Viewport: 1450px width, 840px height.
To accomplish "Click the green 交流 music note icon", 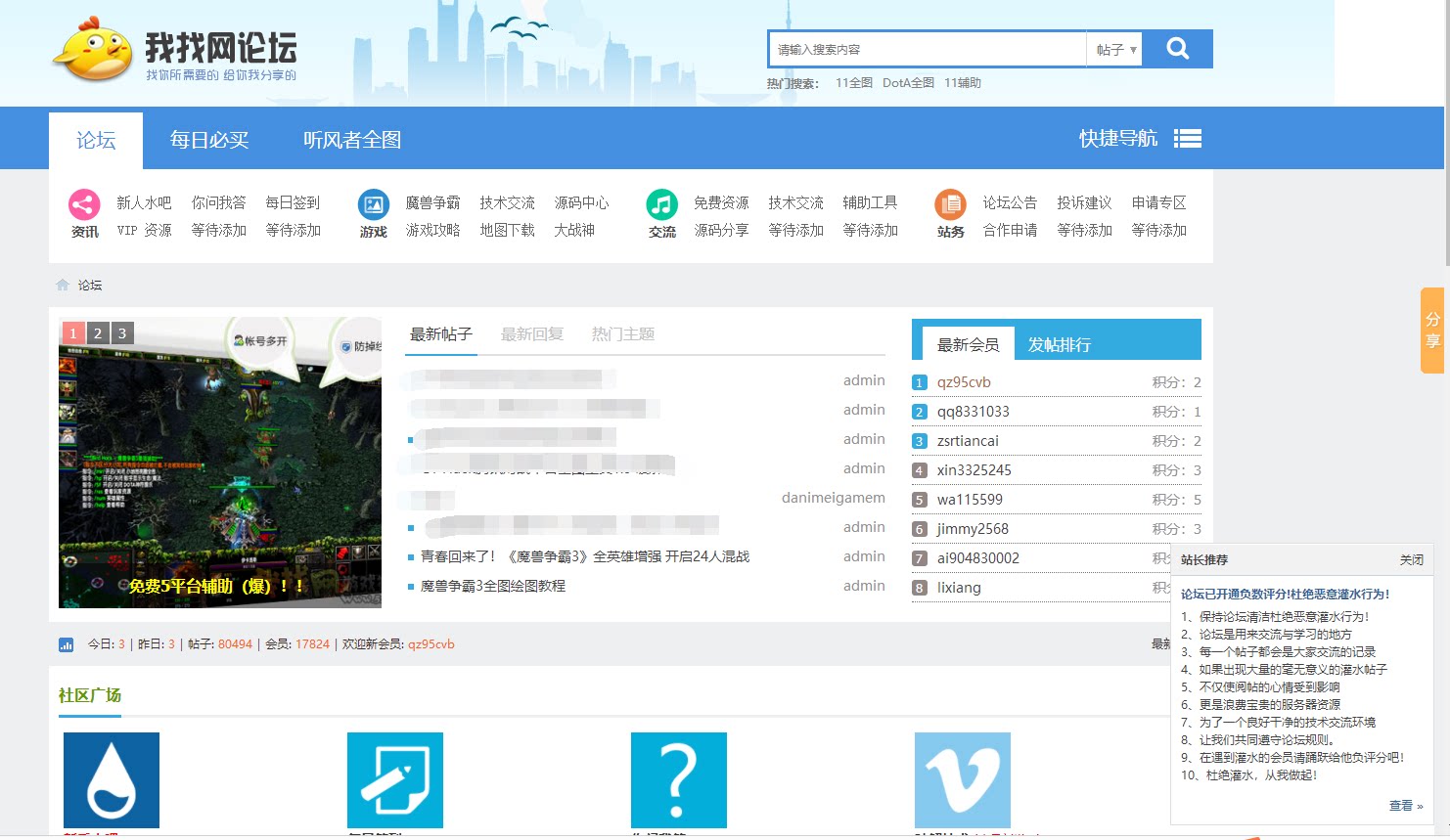I will click(662, 205).
